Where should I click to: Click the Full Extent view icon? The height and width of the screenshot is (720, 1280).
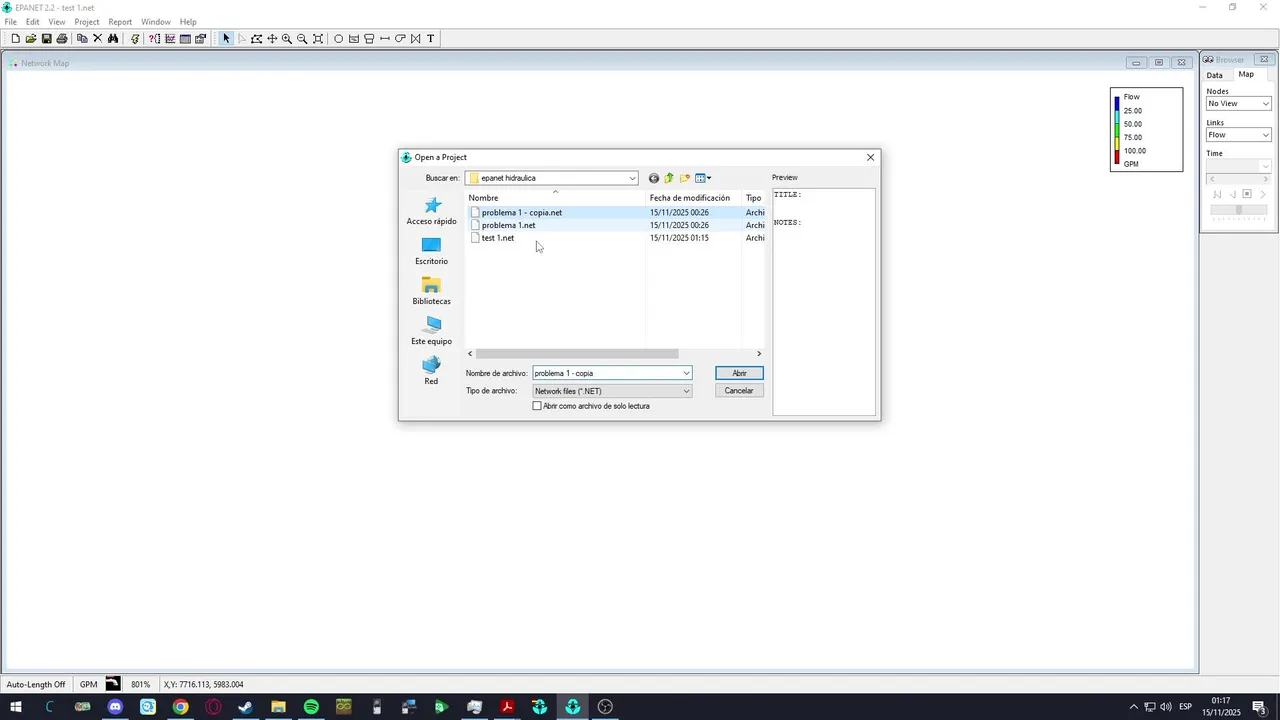(318, 39)
